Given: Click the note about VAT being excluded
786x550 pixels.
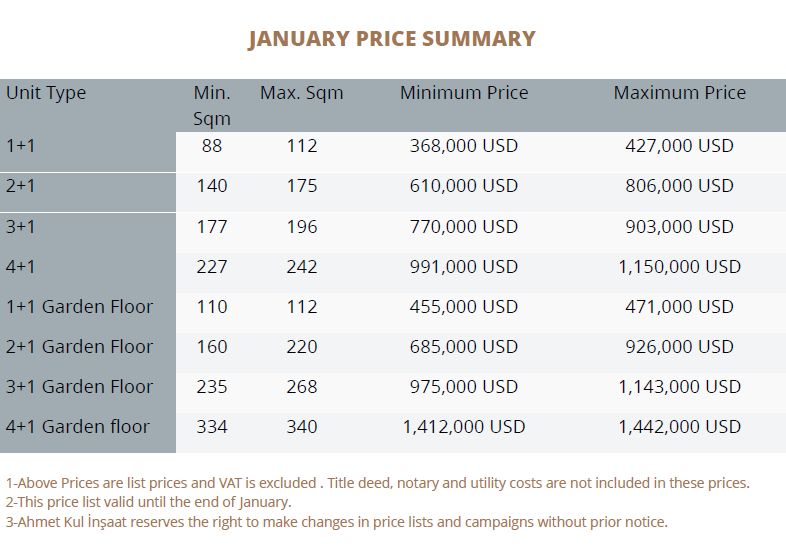Looking at the screenshot, I should pyautogui.click(x=377, y=483).
